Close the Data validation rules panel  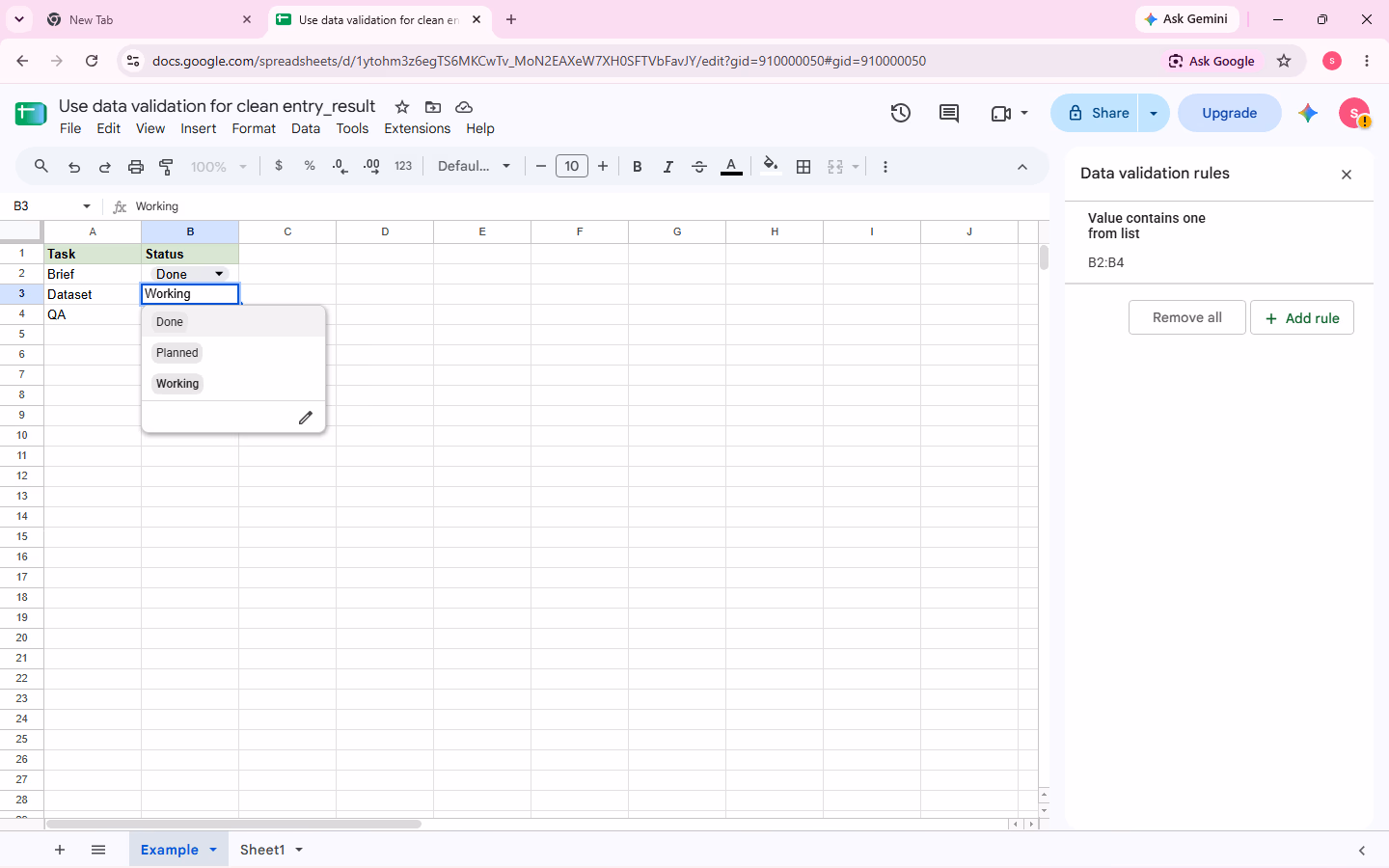click(x=1347, y=175)
